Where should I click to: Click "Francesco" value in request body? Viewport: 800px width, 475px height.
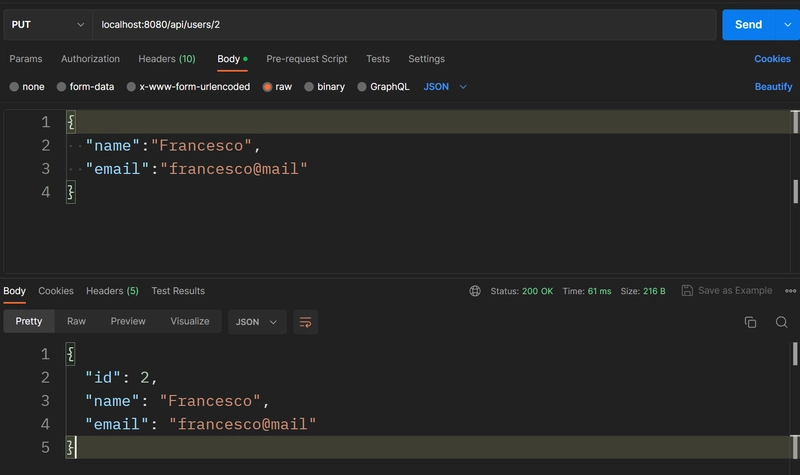[201, 145]
